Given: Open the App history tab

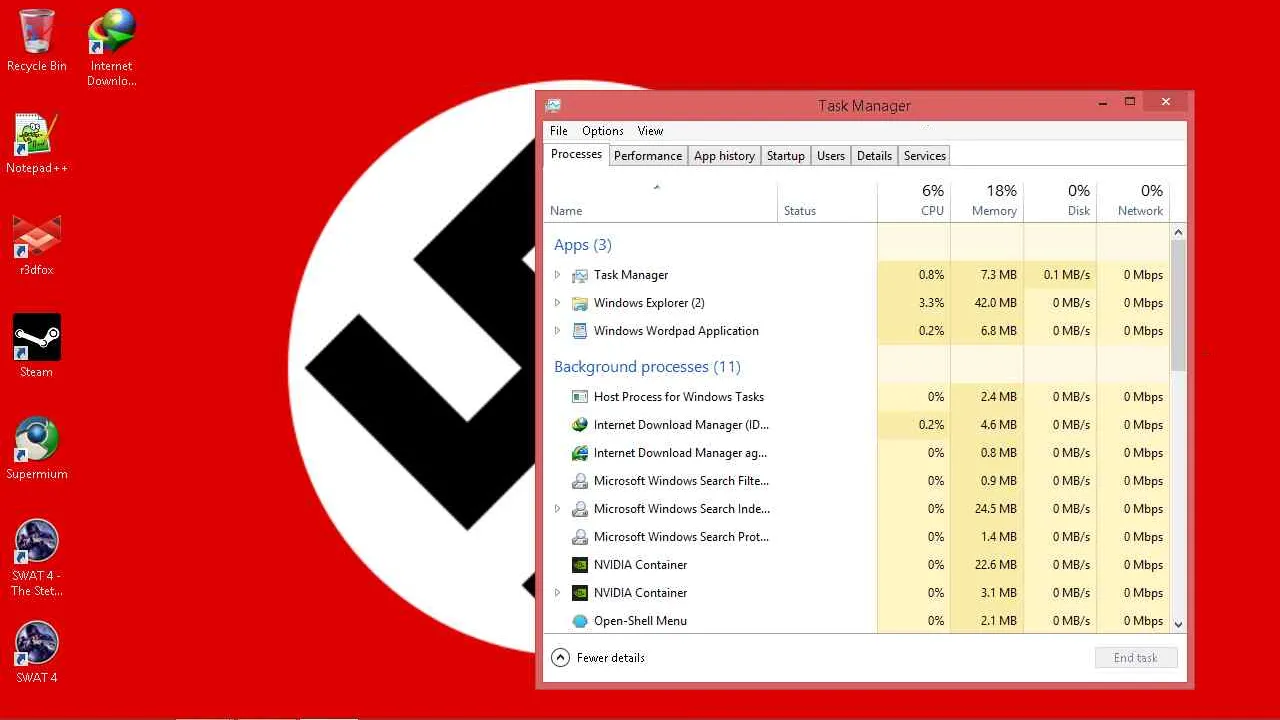Looking at the screenshot, I should tap(725, 156).
